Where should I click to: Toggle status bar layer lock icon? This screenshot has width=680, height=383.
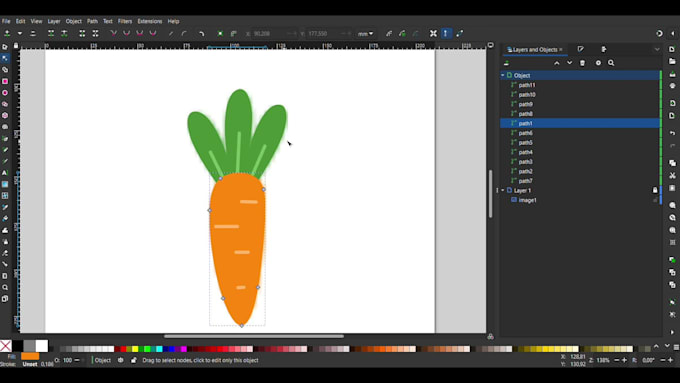coord(134,360)
